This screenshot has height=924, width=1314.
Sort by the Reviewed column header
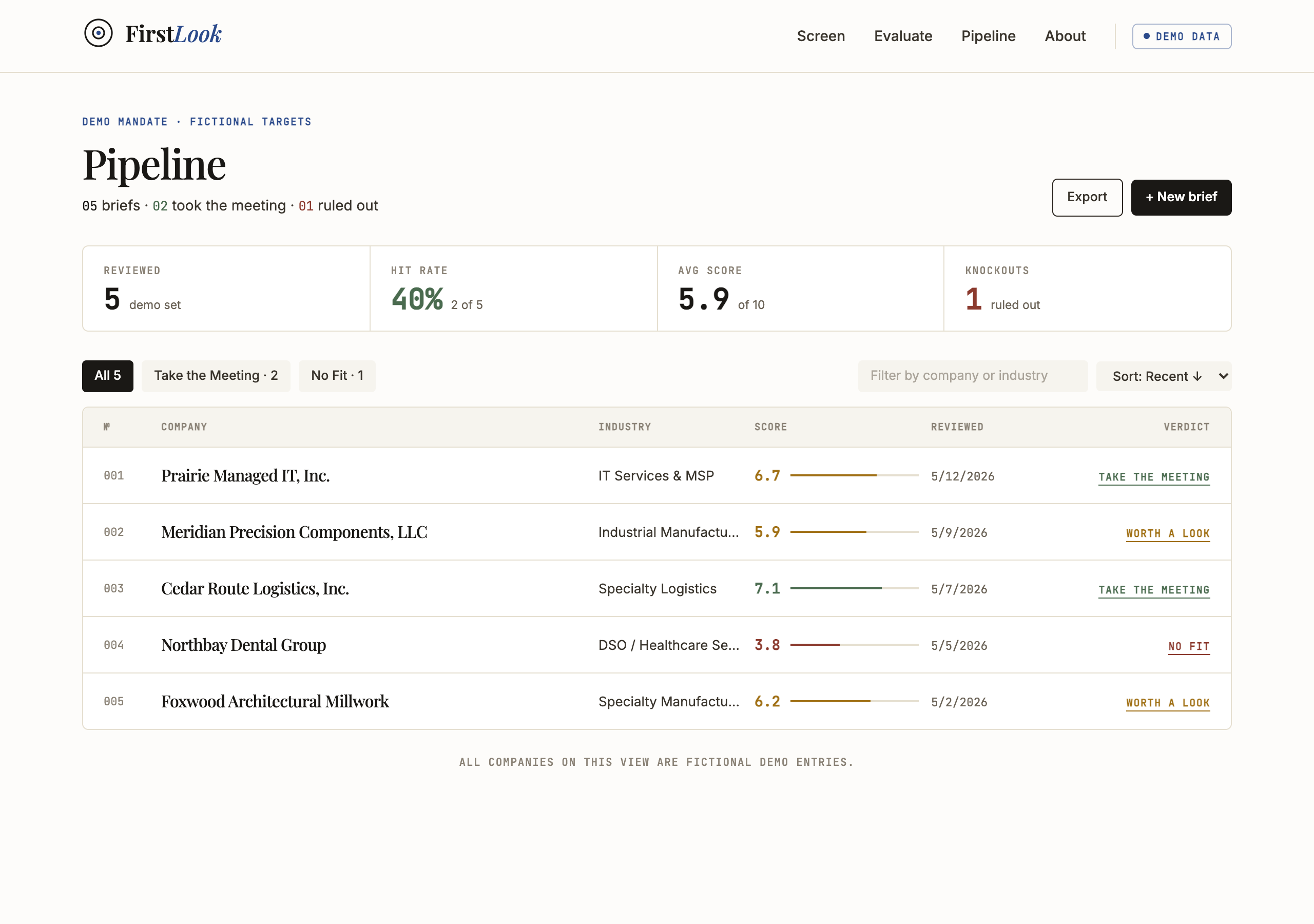[x=957, y=427]
